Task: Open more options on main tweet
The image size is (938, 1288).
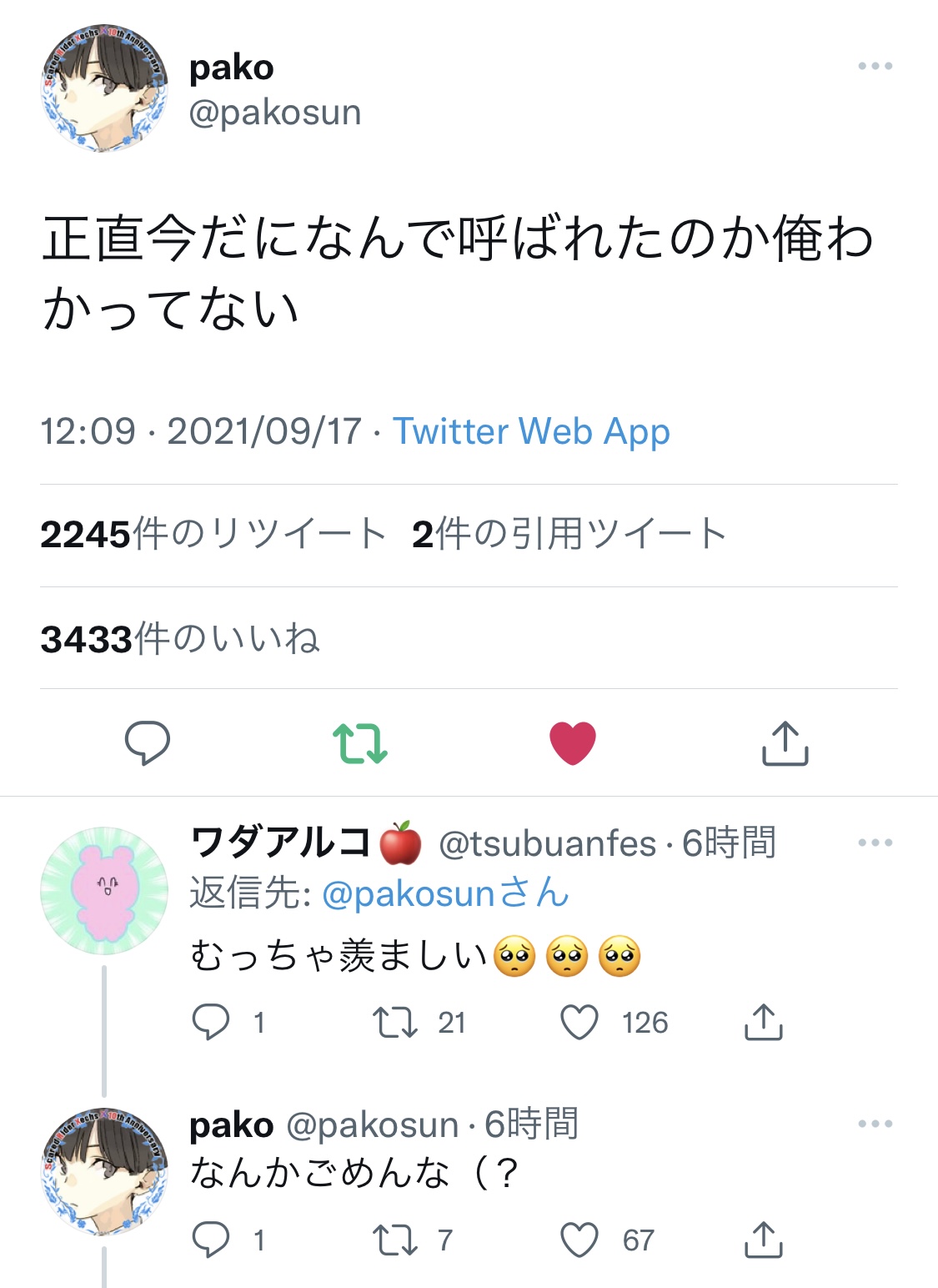Action: (x=875, y=66)
